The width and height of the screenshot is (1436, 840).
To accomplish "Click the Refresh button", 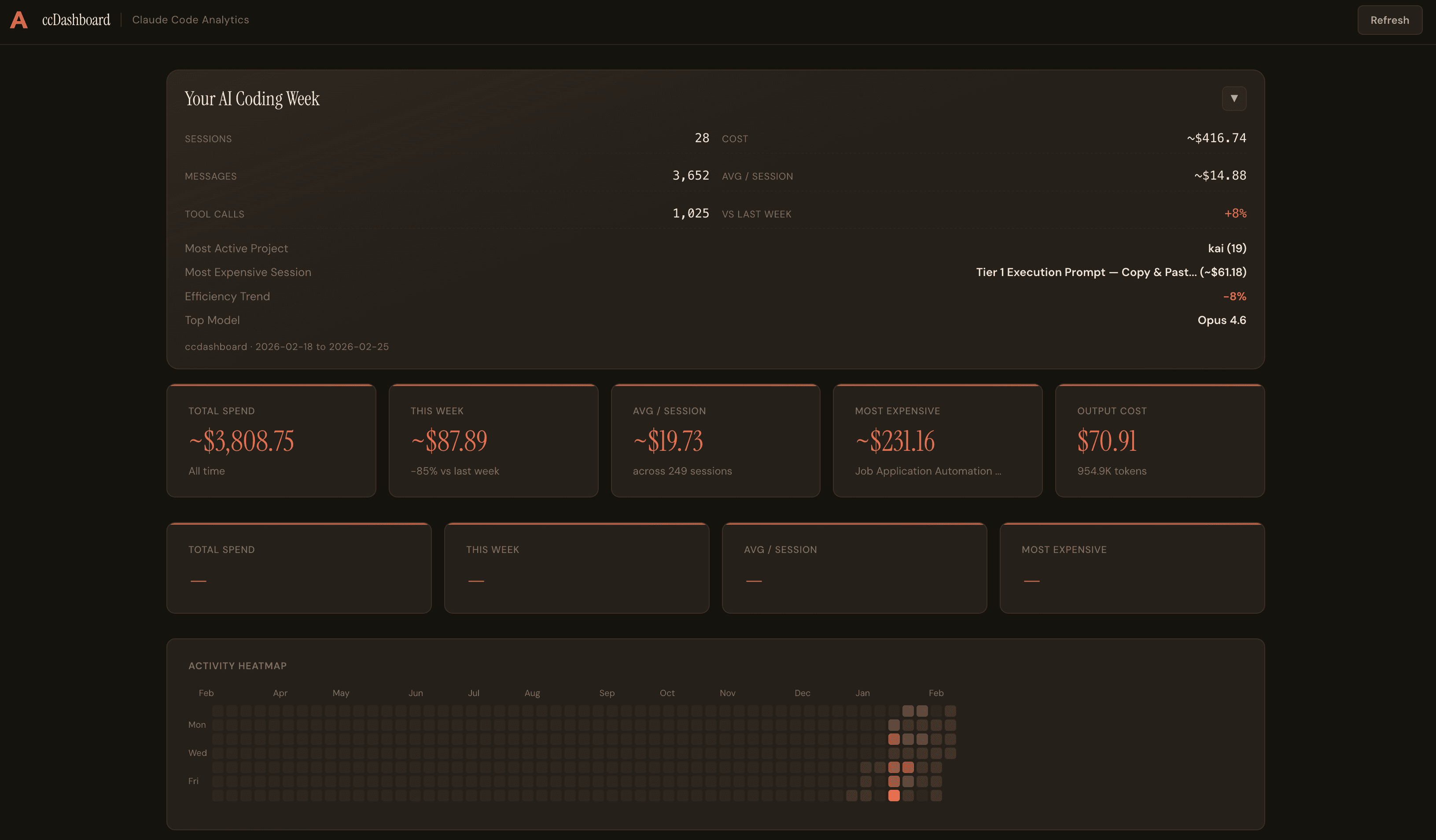I will 1389,20.
